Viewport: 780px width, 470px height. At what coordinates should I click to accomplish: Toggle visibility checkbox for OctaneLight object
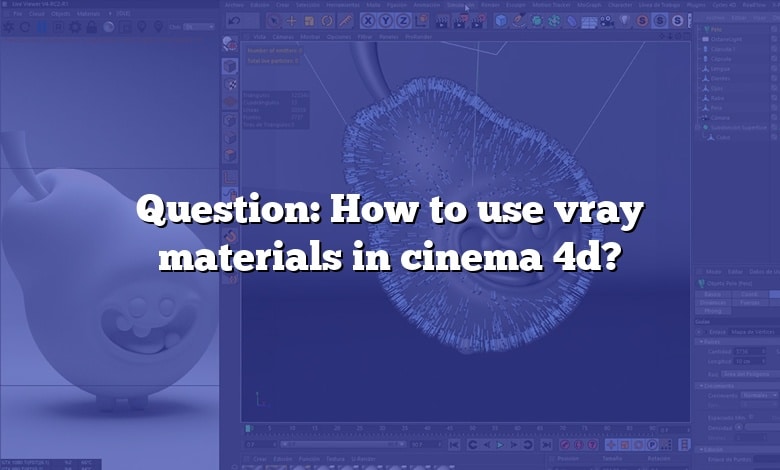(x=774, y=39)
